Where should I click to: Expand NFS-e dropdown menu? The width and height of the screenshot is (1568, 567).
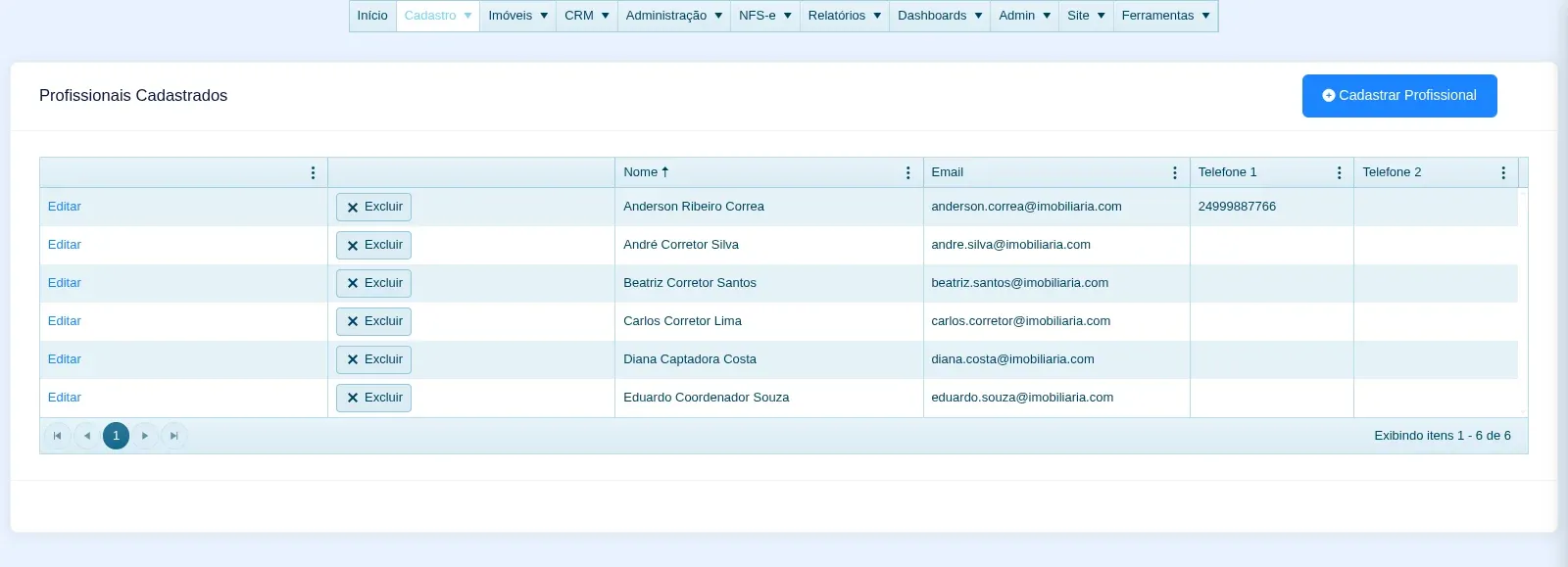click(765, 16)
